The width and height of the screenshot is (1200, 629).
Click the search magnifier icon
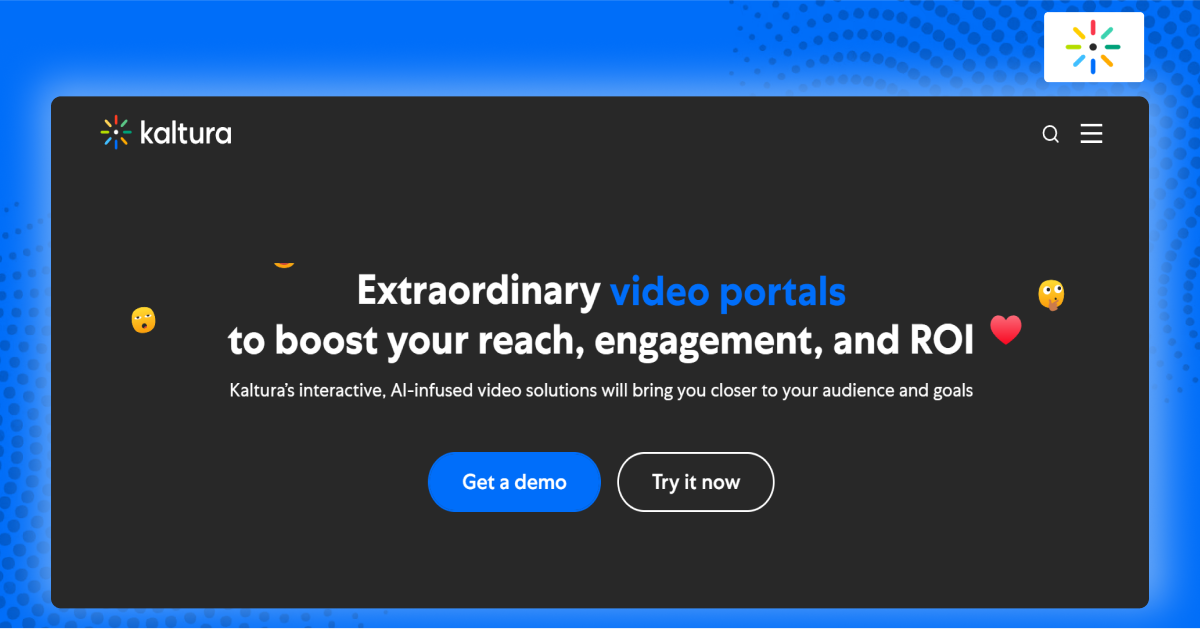click(x=1050, y=134)
